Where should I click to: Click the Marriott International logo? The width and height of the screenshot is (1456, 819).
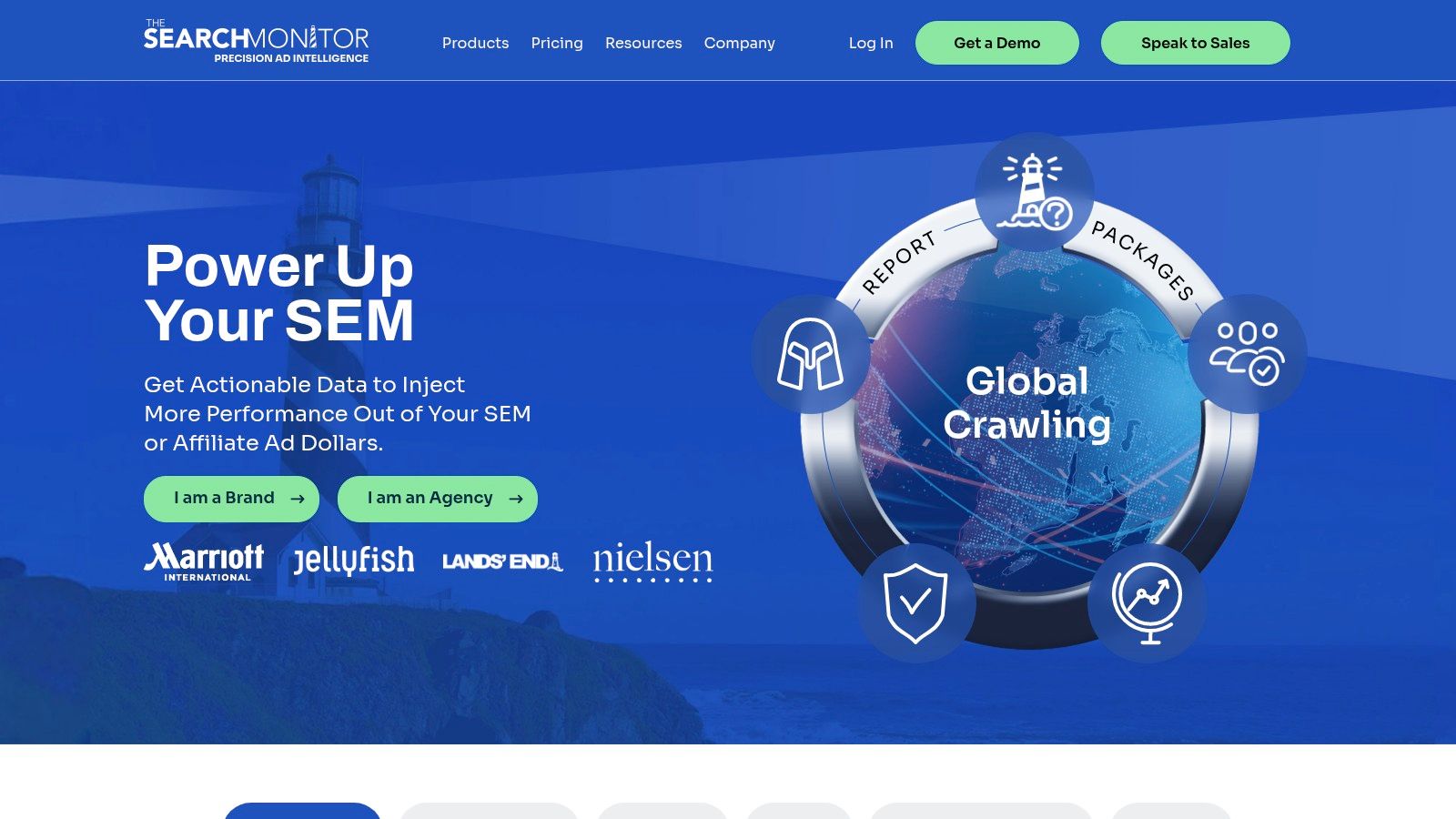[204, 561]
